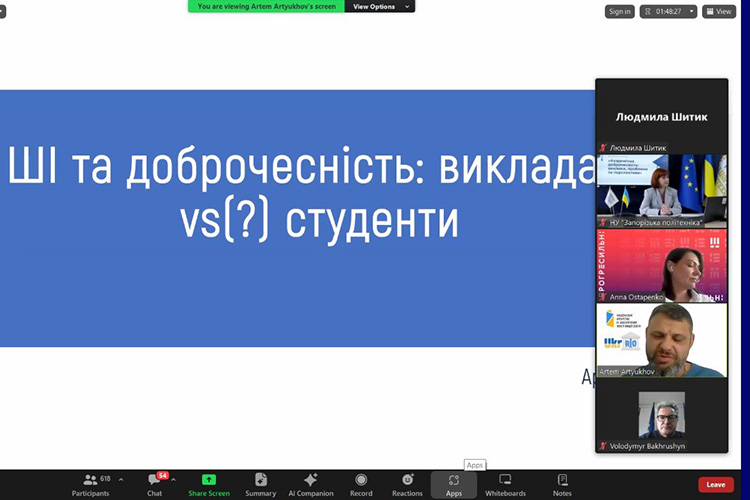Viewport: 750px width, 500px height.
Task: Launch the AI Companion
Action: click(x=310, y=484)
